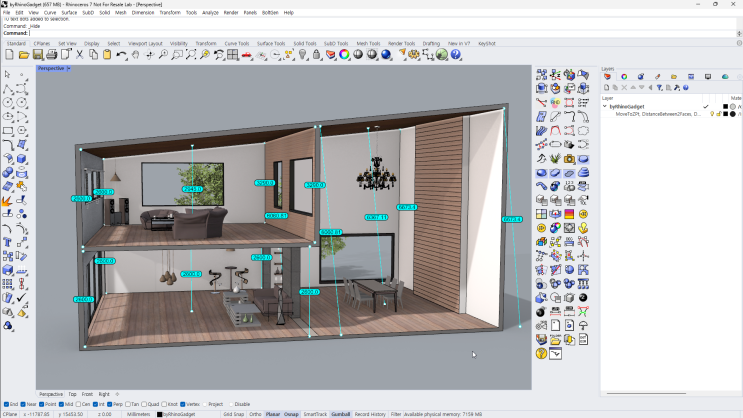
Task: Switch to the Drafting toolbar tab
Action: tap(431, 44)
